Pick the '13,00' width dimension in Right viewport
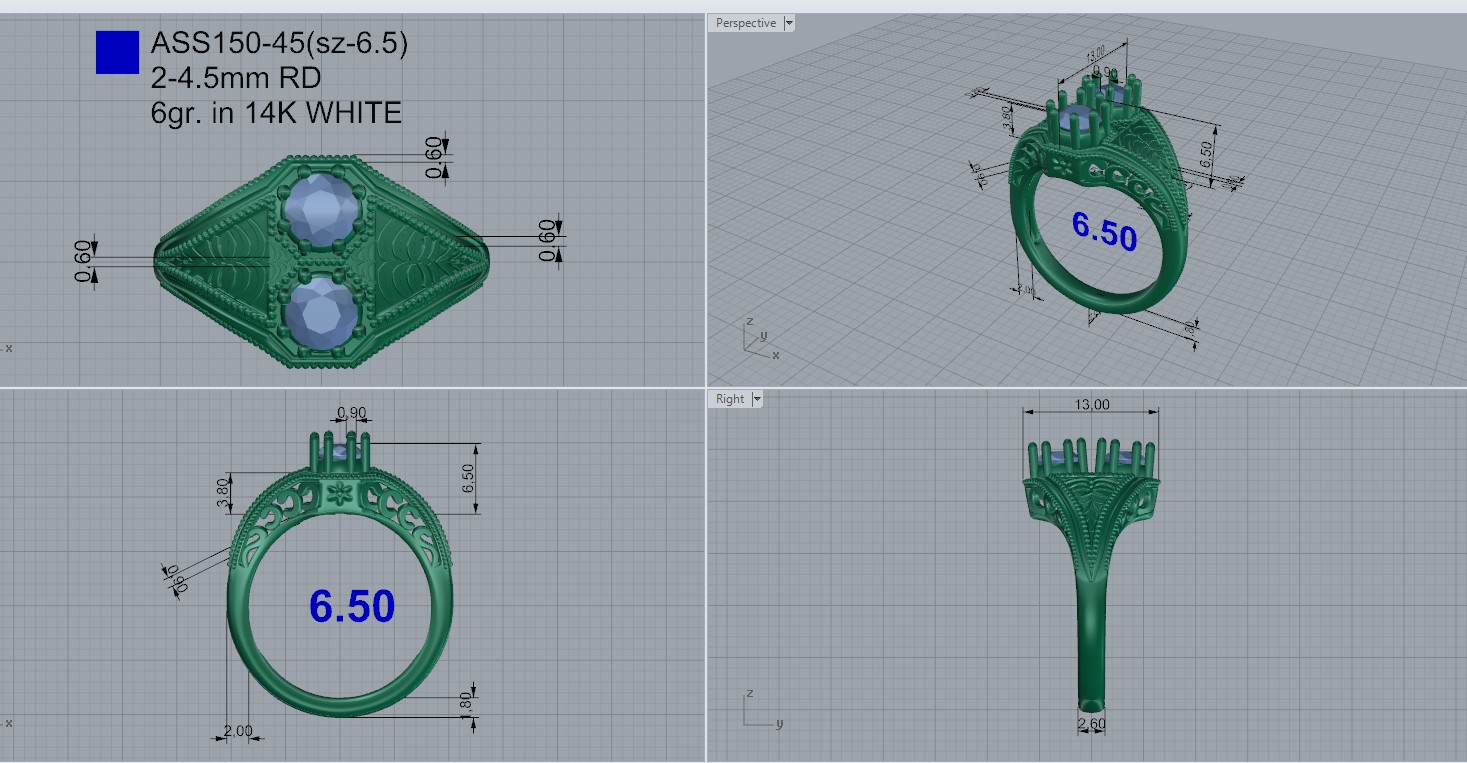This screenshot has height=763, width=1467. click(x=1091, y=404)
